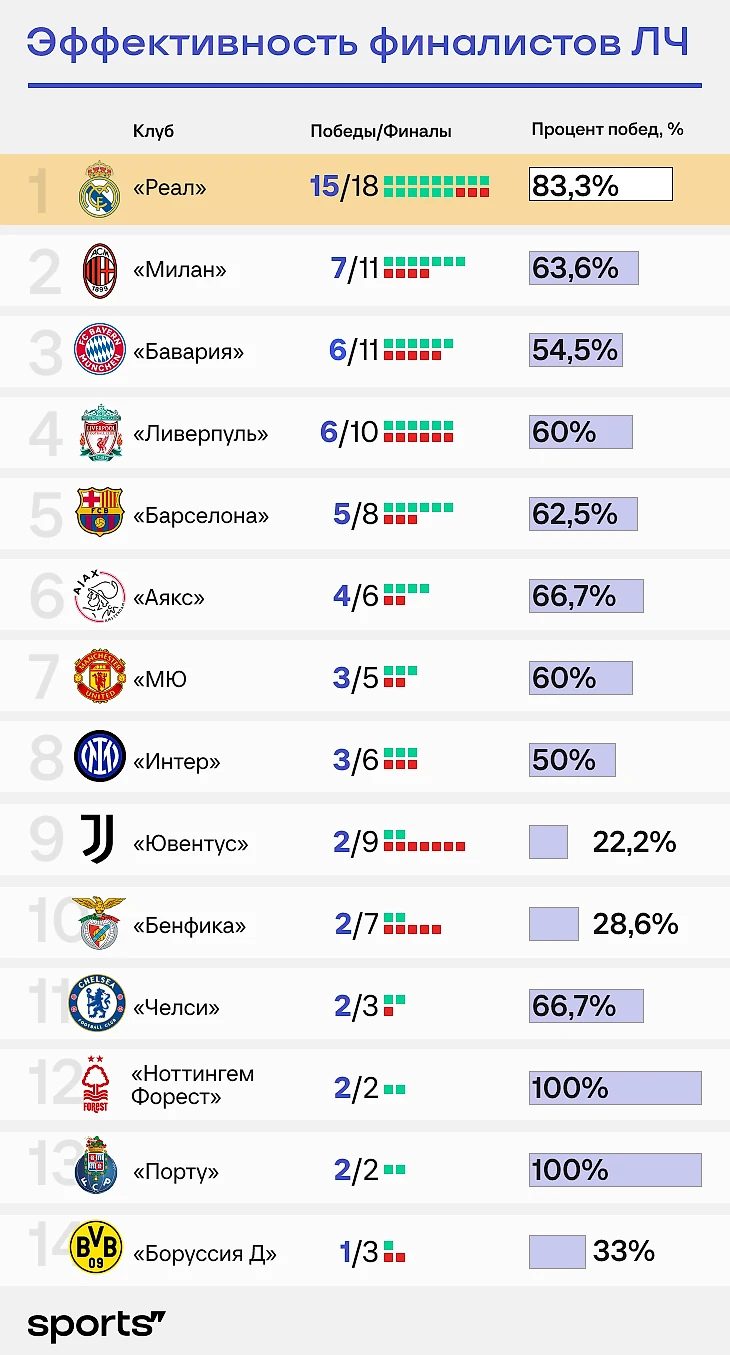This screenshot has height=1355, width=730.
Task: Click the Barcelona club crest
Action: point(100,514)
